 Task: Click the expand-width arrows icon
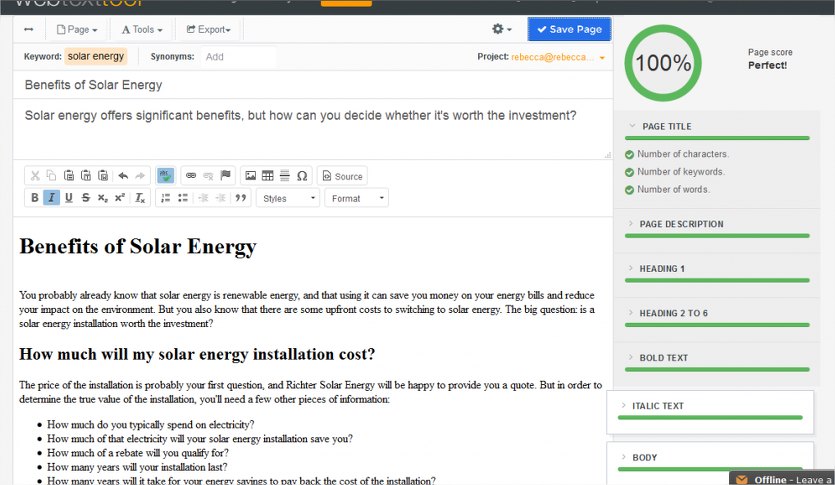coord(29,29)
